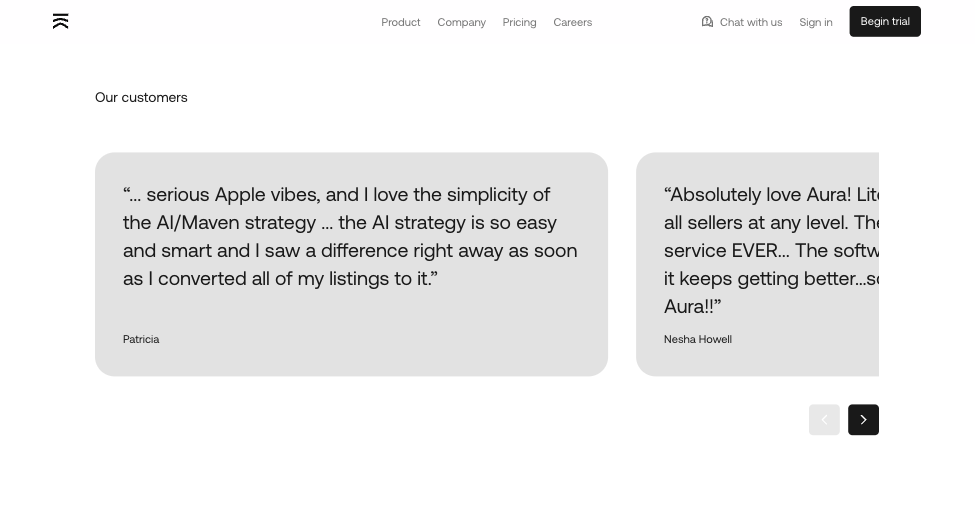Click the 'the AI/Maven strategy' quote line
The image size is (975, 512).
click(x=339, y=222)
